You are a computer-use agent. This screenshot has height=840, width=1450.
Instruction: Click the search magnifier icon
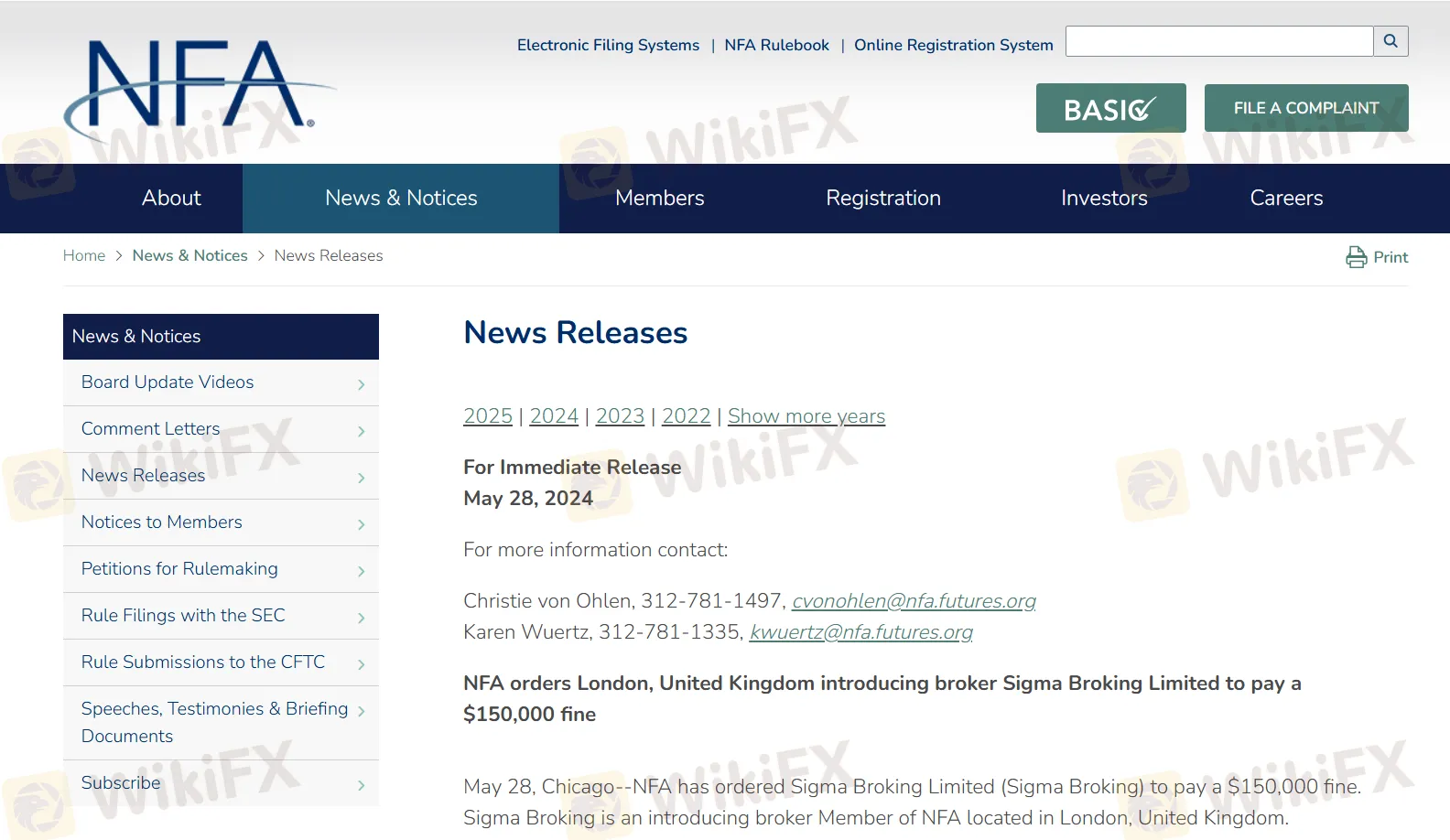pos(1390,41)
